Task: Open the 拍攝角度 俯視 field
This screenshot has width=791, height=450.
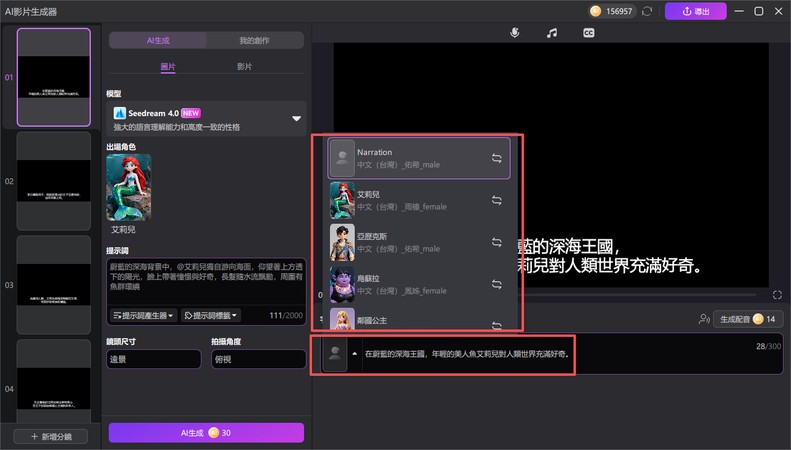Action: [x=258, y=359]
